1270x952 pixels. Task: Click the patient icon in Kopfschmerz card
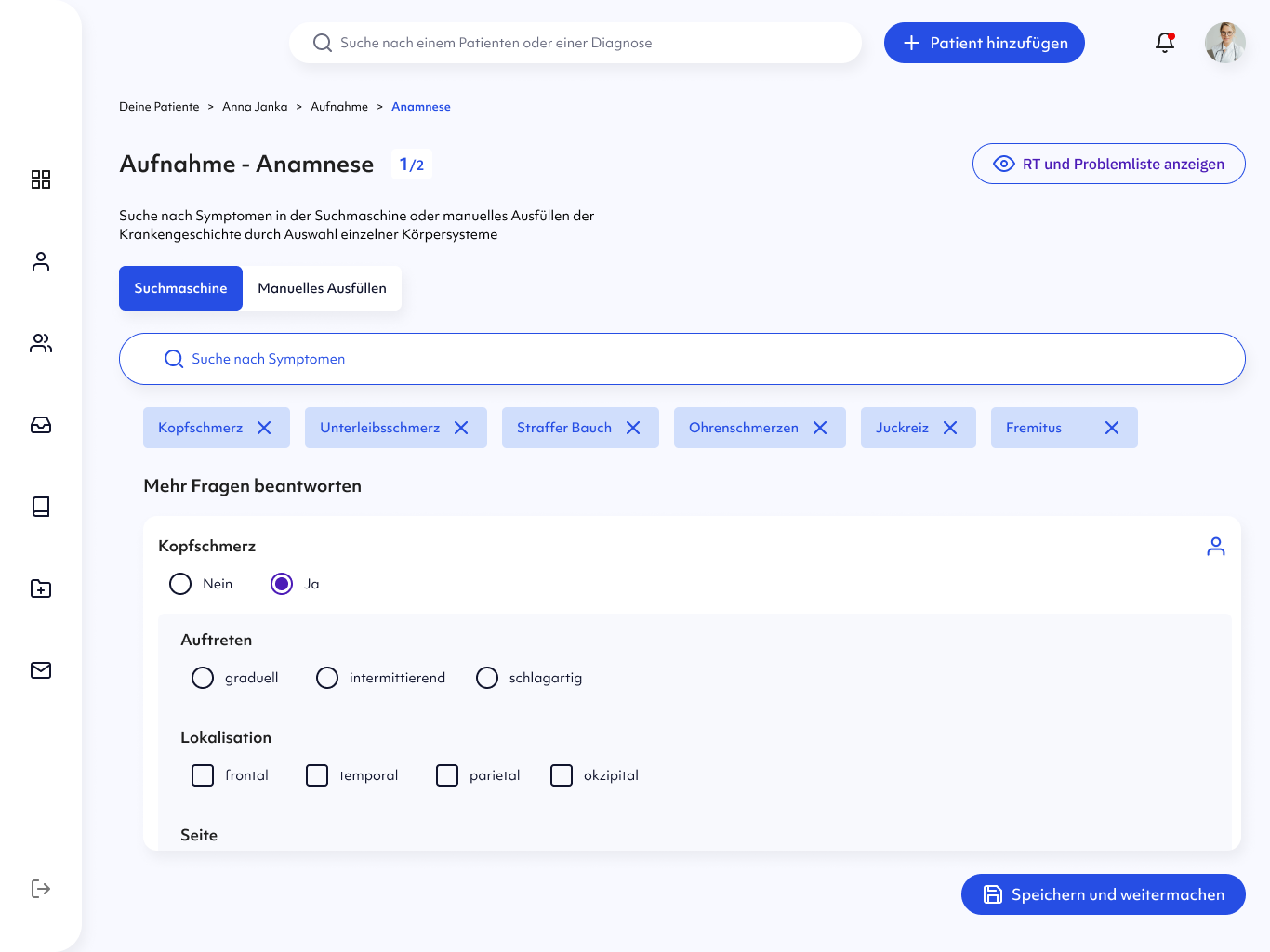pos(1215,547)
